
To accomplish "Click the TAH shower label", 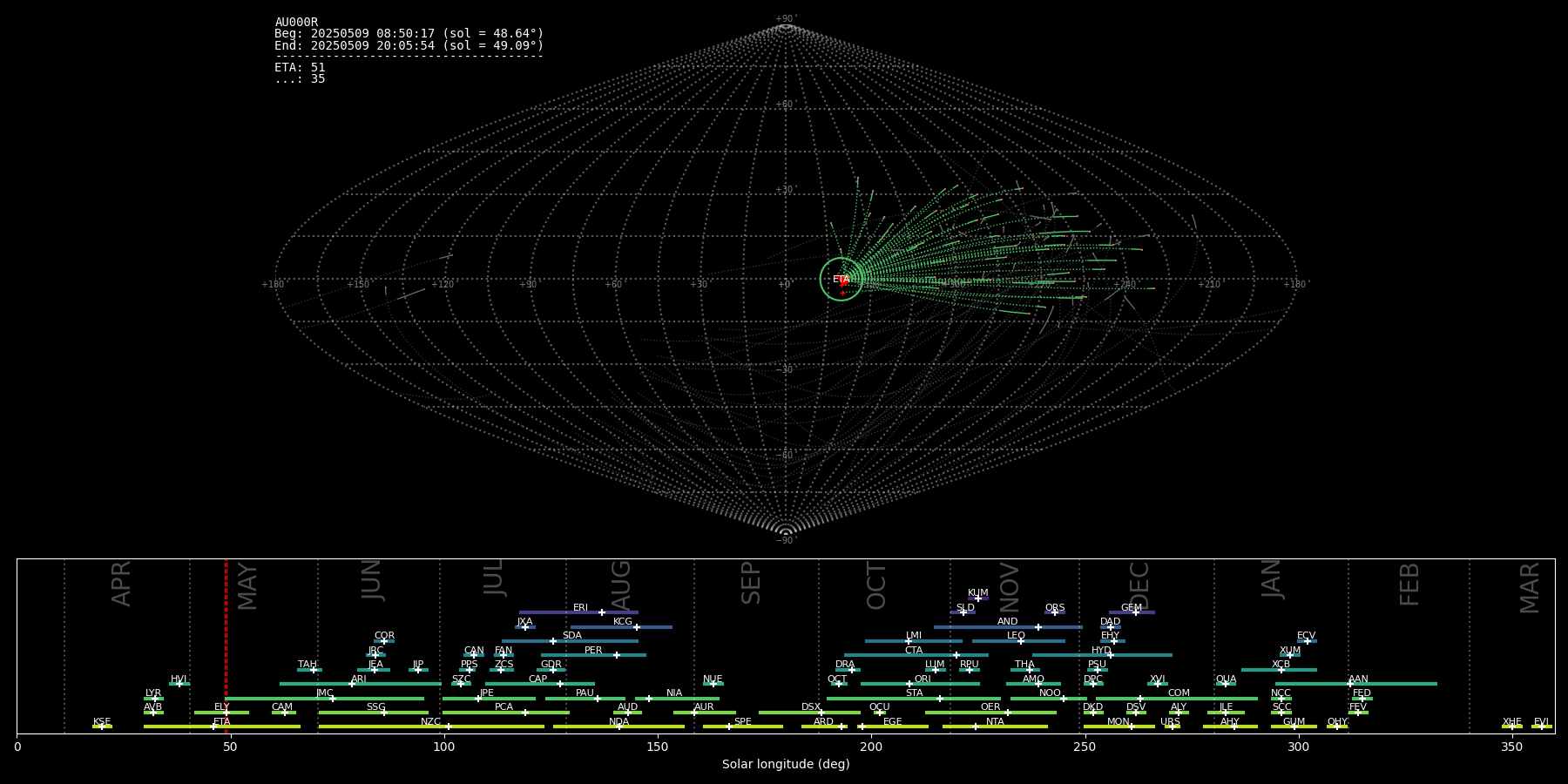I will [308, 664].
